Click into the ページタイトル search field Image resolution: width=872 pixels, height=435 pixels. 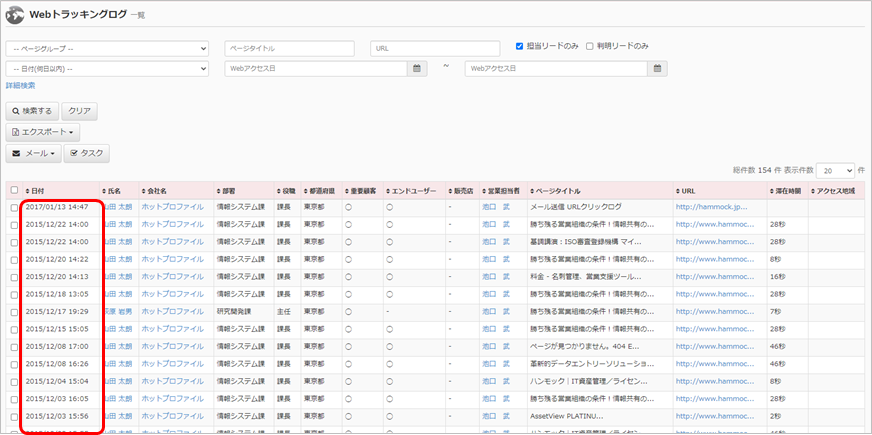pyautogui.click(x=290, y=48)
